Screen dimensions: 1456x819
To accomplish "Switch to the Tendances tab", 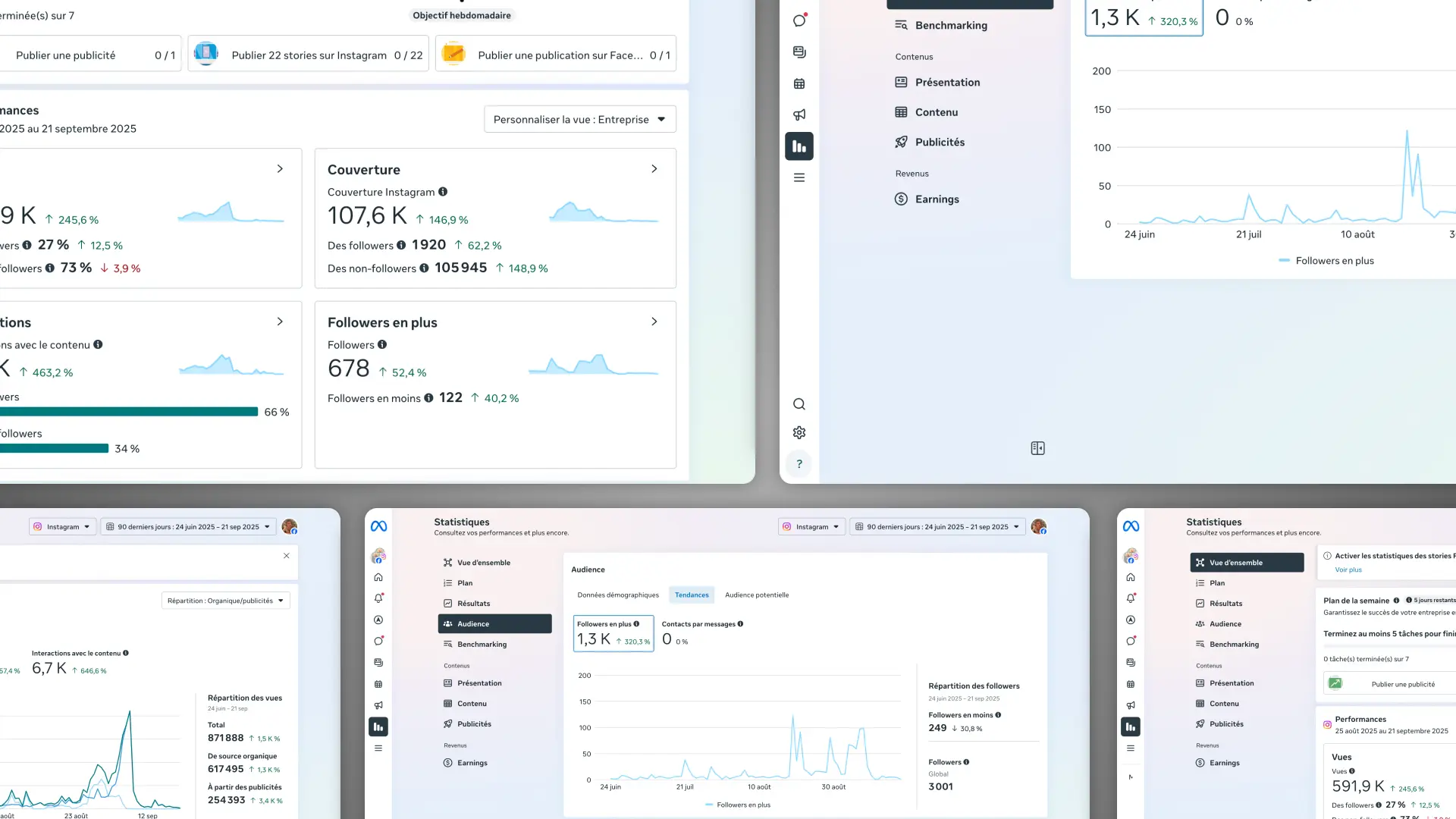I will coord(692,595).
